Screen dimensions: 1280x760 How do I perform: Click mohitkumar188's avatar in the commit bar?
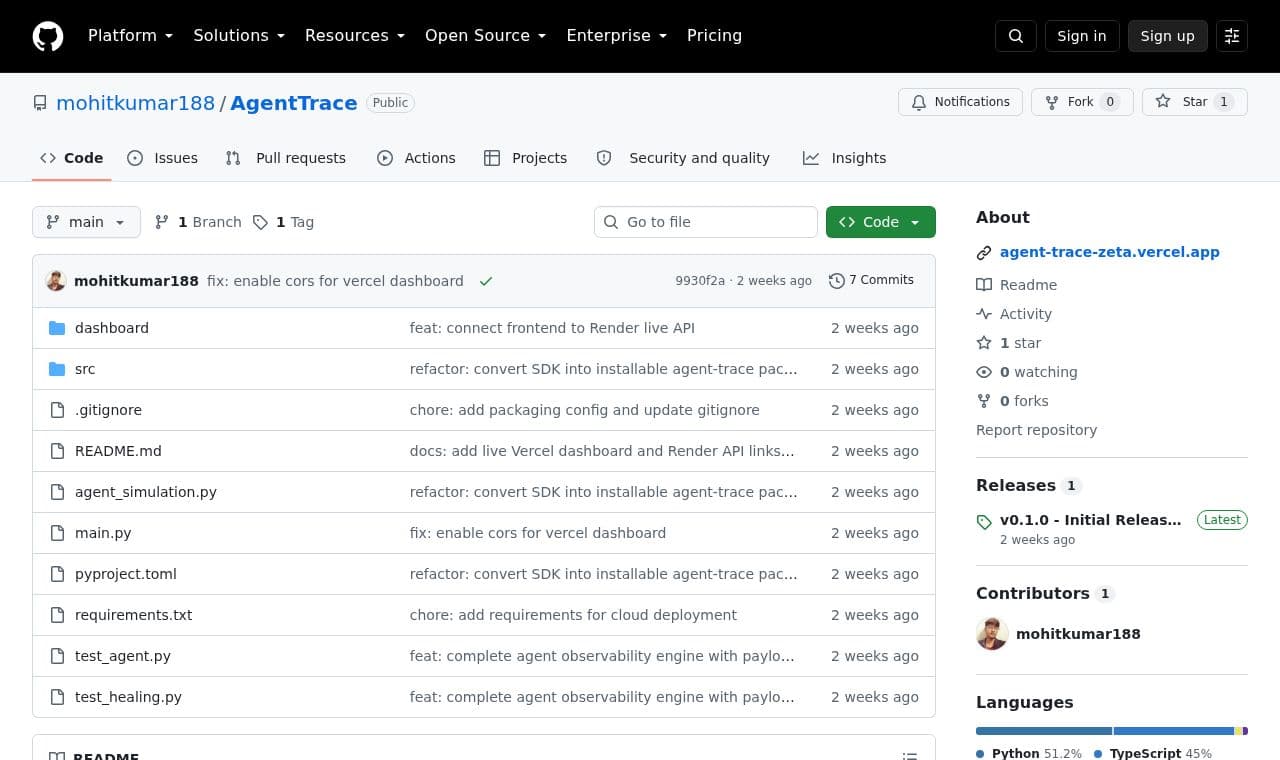56,281
